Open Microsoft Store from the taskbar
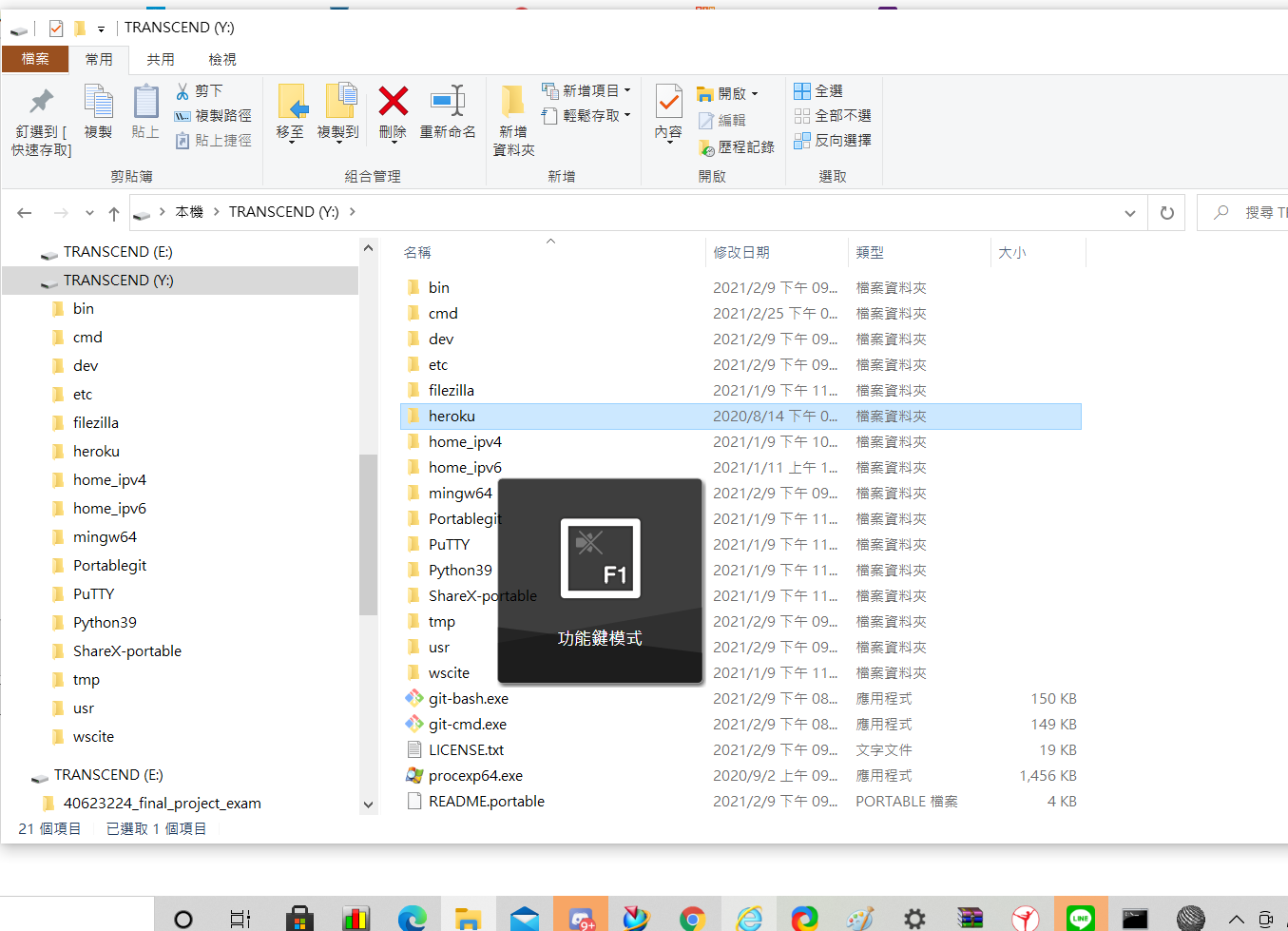 [x=299, y=918]
